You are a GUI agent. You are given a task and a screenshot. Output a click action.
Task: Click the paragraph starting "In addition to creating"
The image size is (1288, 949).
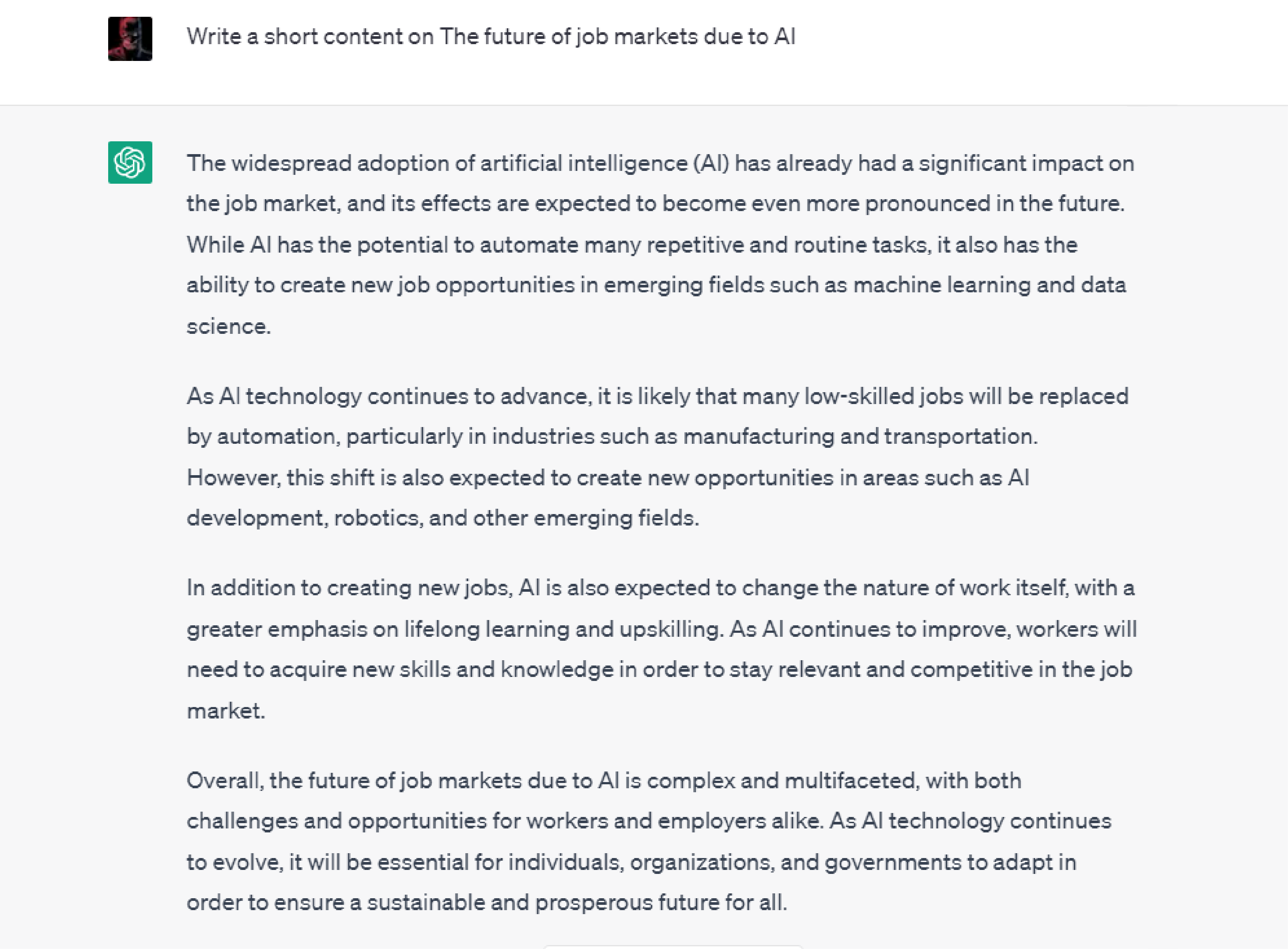(661, 649)
